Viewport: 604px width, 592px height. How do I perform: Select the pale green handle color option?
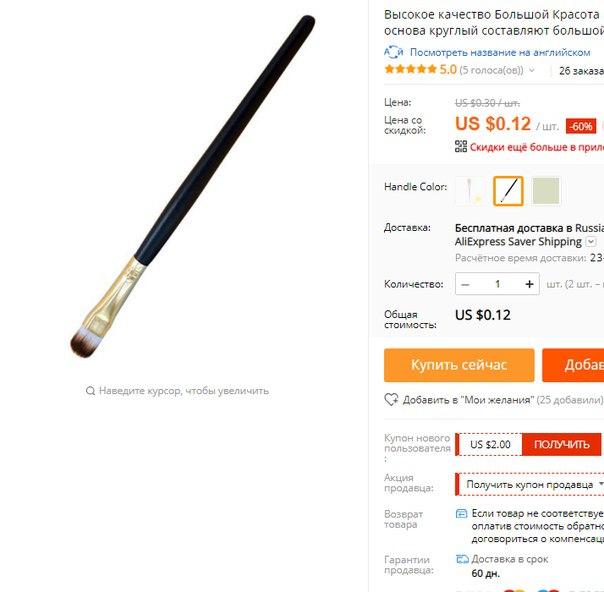546,191
